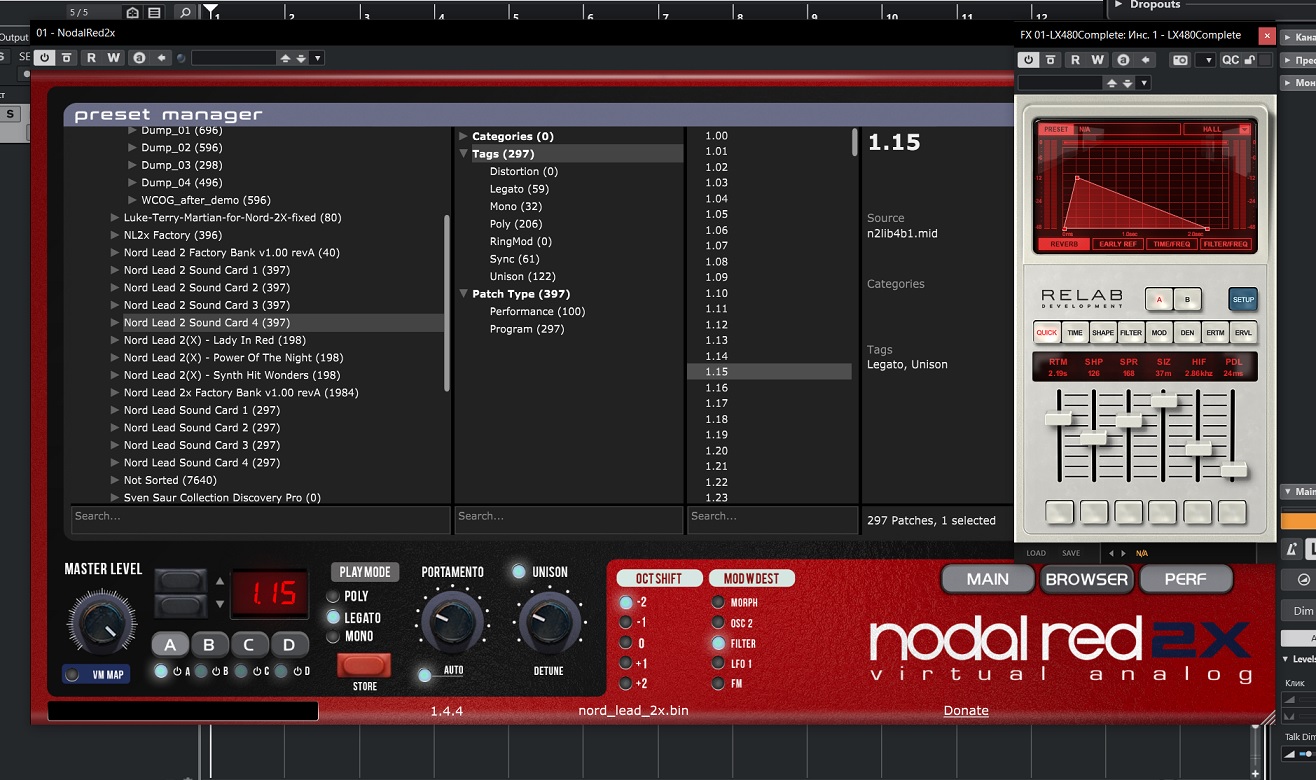Click the Write automation icon in NodalRed2x window
1316x780 pixels.
click(x=114, y=58)
